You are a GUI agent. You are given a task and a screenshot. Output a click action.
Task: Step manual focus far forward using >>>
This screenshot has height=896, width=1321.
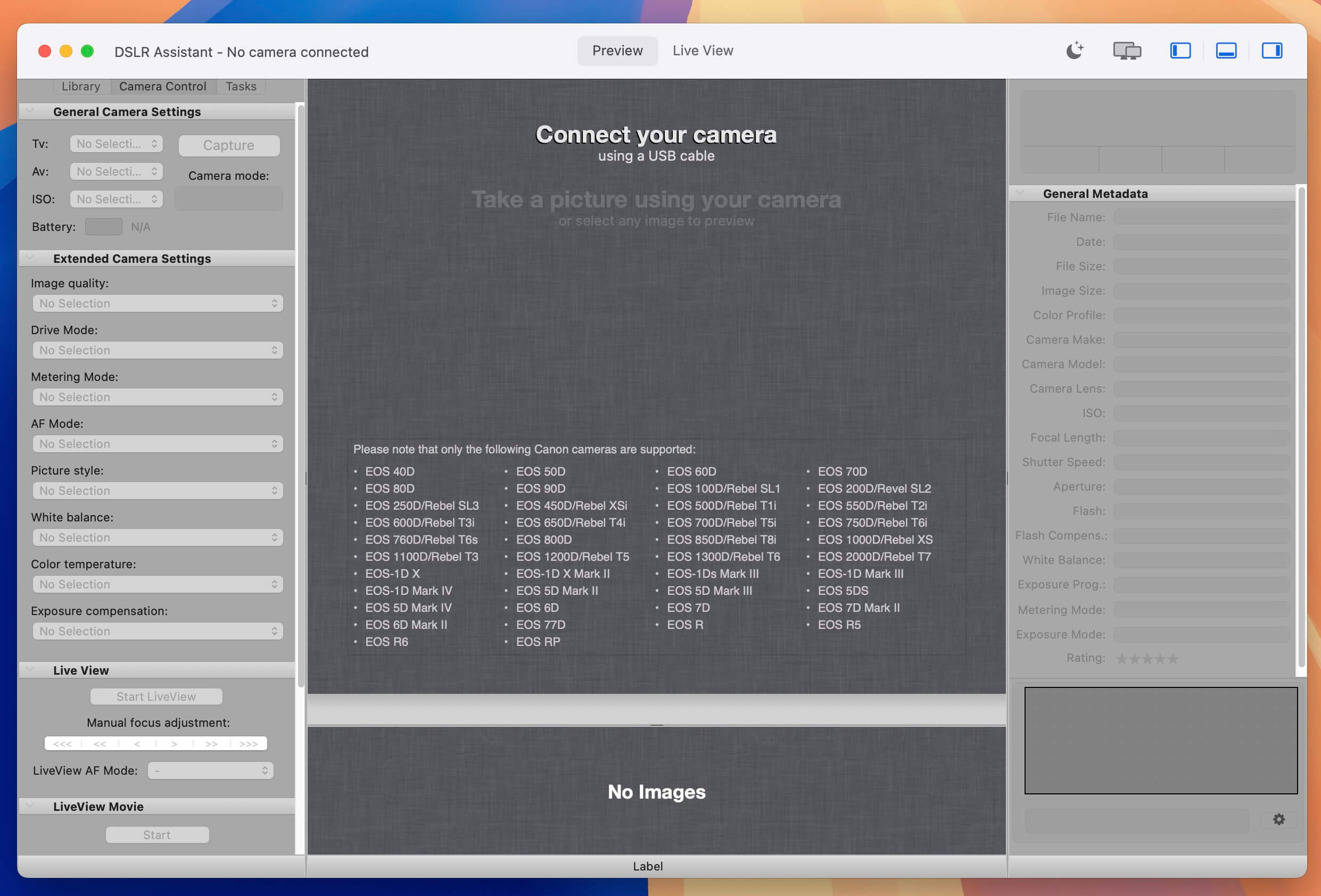pyautogui.click(x=247, y=743)
